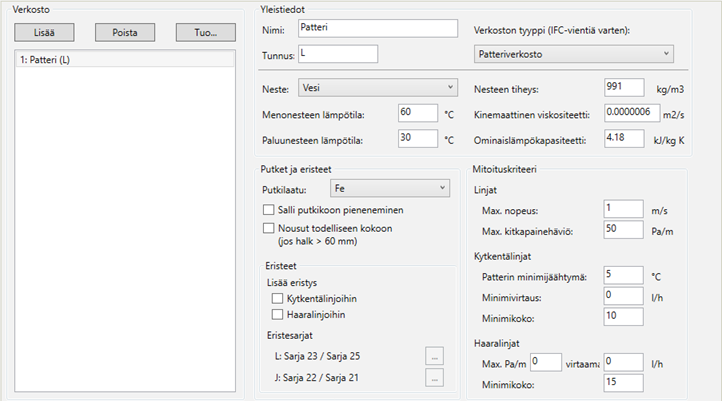Viewport: 722px width, 401px height.
Task: Click the Tuo... import button
Action: point(205,33)
